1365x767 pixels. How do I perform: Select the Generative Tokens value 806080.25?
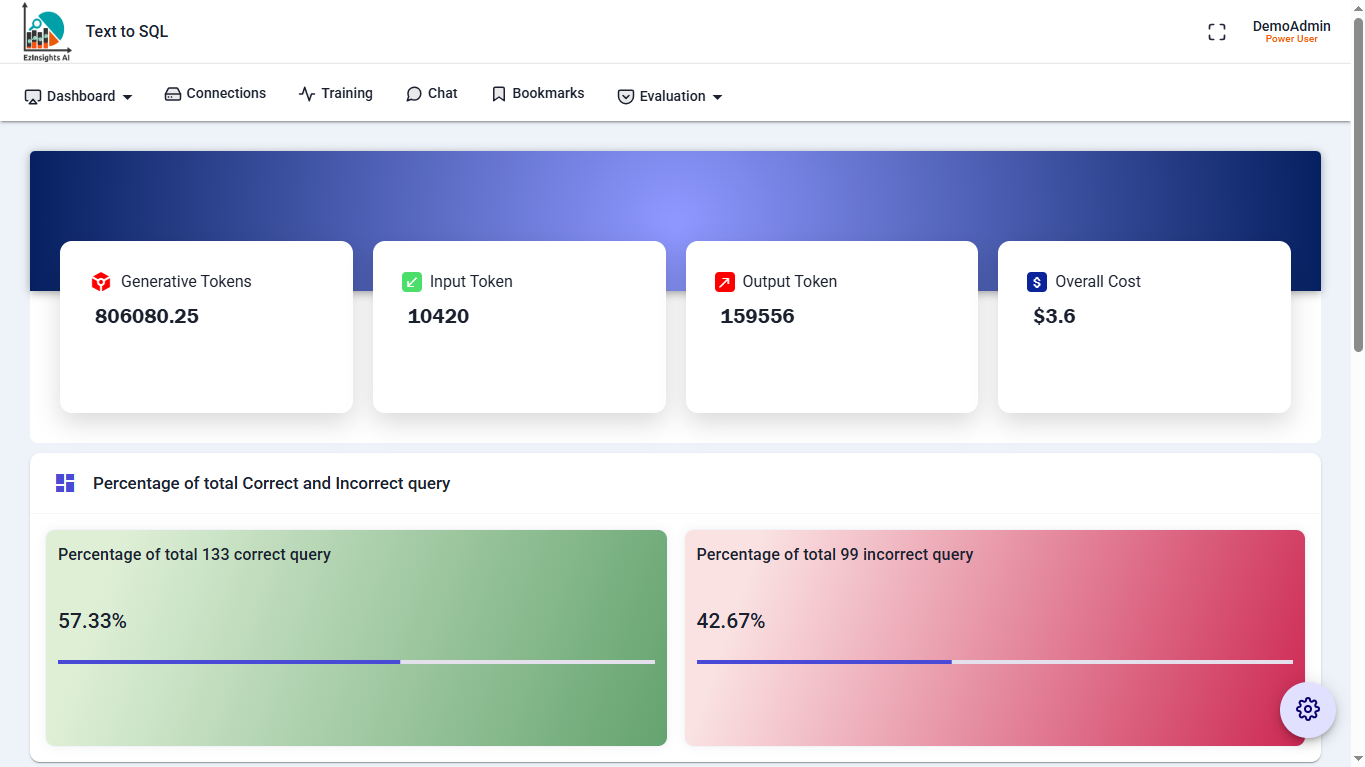coord(147,317)
